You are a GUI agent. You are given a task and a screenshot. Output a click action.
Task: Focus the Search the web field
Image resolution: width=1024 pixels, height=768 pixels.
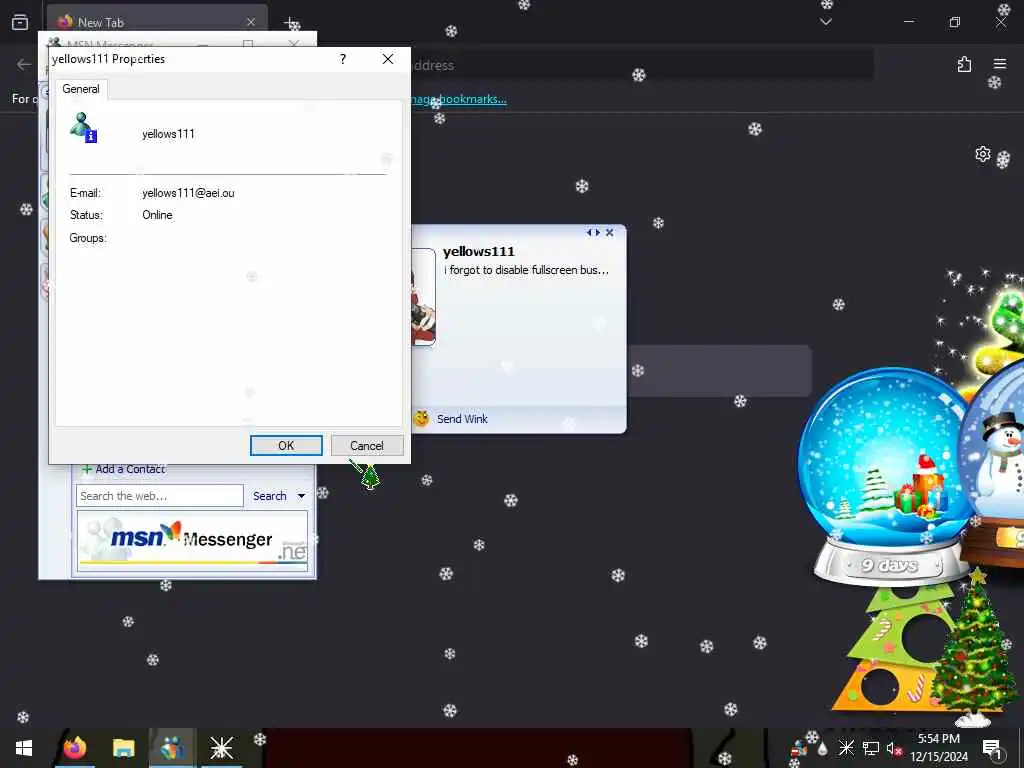click(x=160, y=496)
